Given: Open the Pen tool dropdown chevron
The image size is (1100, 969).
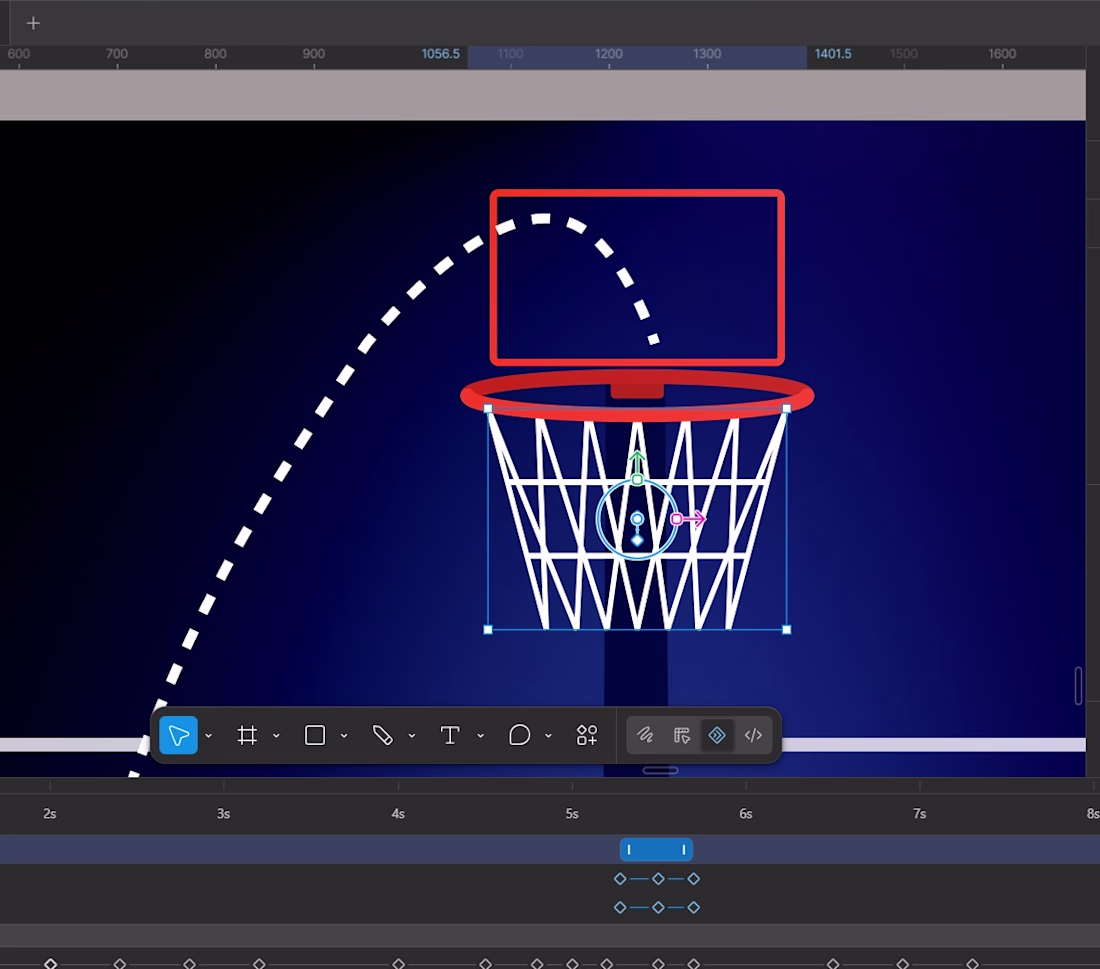Looking at the screenshot, I should tap(412, 736).
